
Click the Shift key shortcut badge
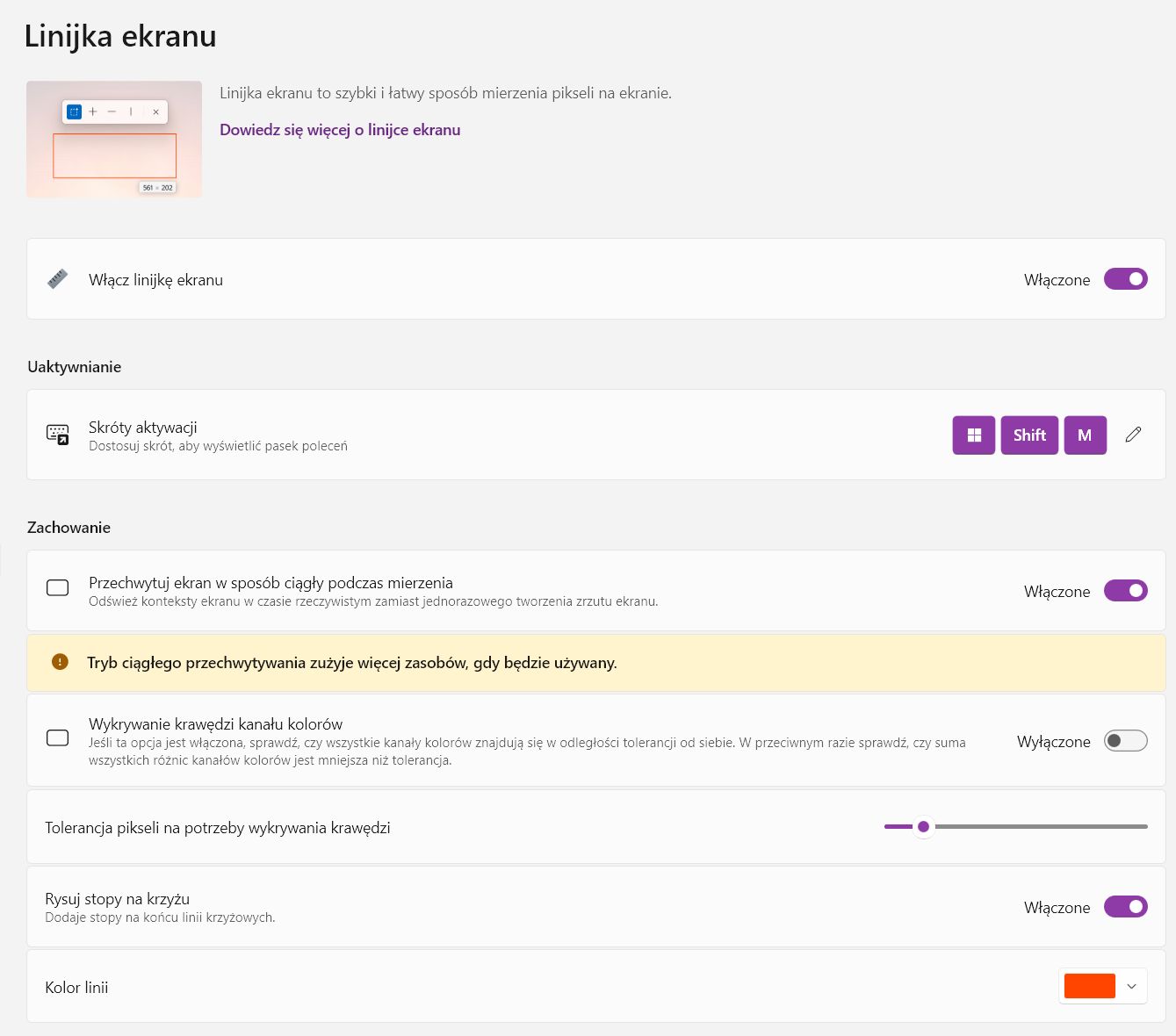click(x=1029, y=435)
